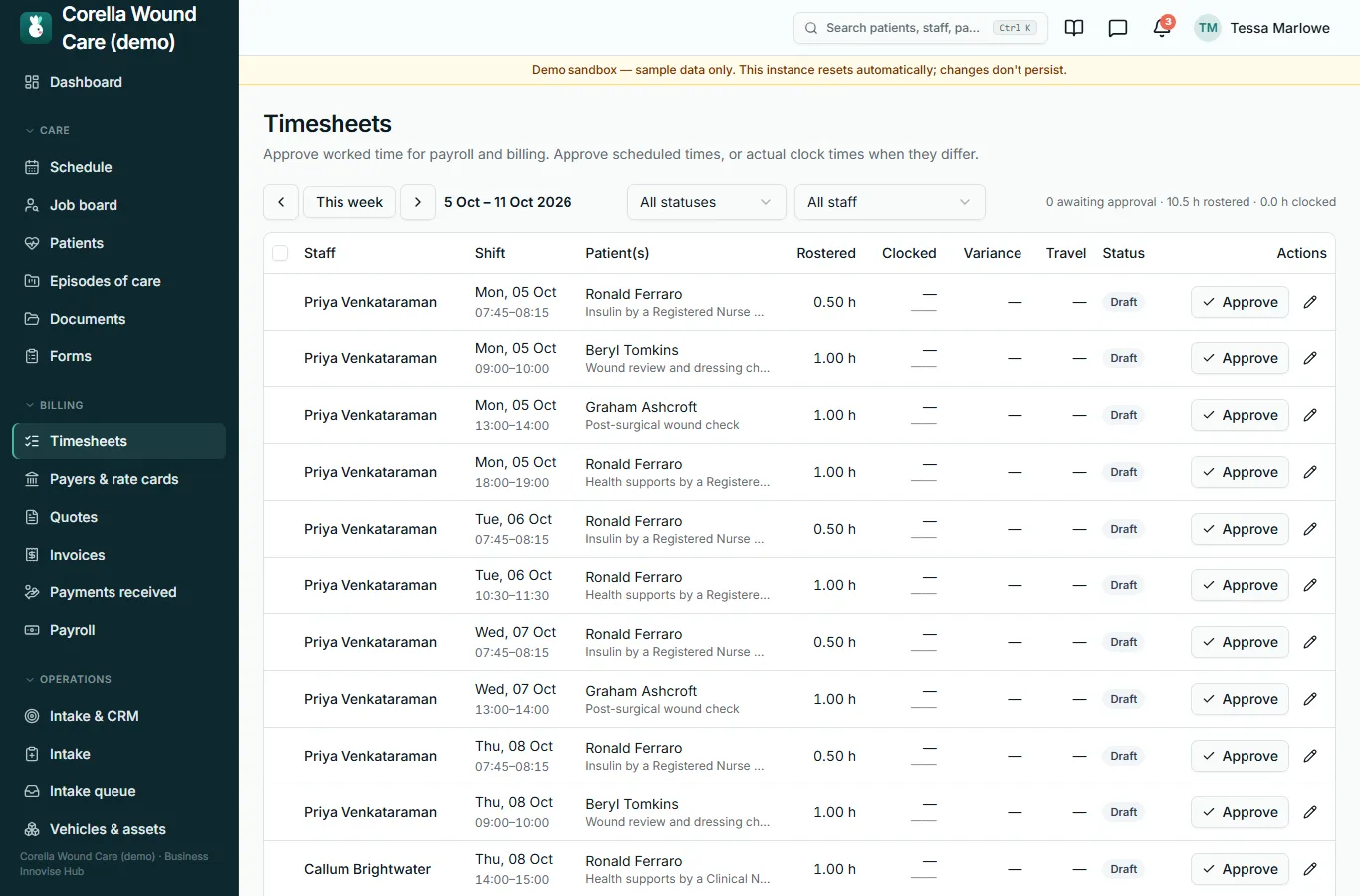
Task: Approve Callum Brightwater's Thu 14:00 shift
Action: click(x=1240, y=869)
